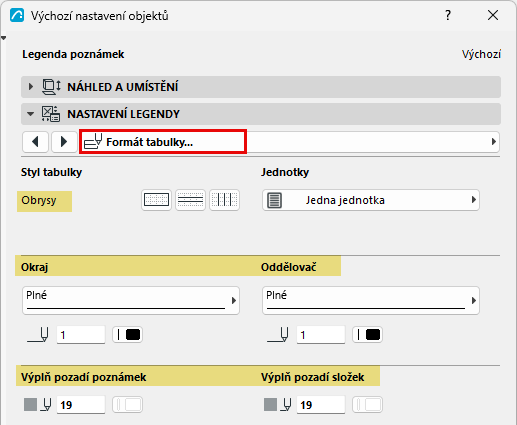The height and width of the screenshot is (425, 517).
Task: Open the Formát tabulky page menu
Action: [x=289, y=142]
